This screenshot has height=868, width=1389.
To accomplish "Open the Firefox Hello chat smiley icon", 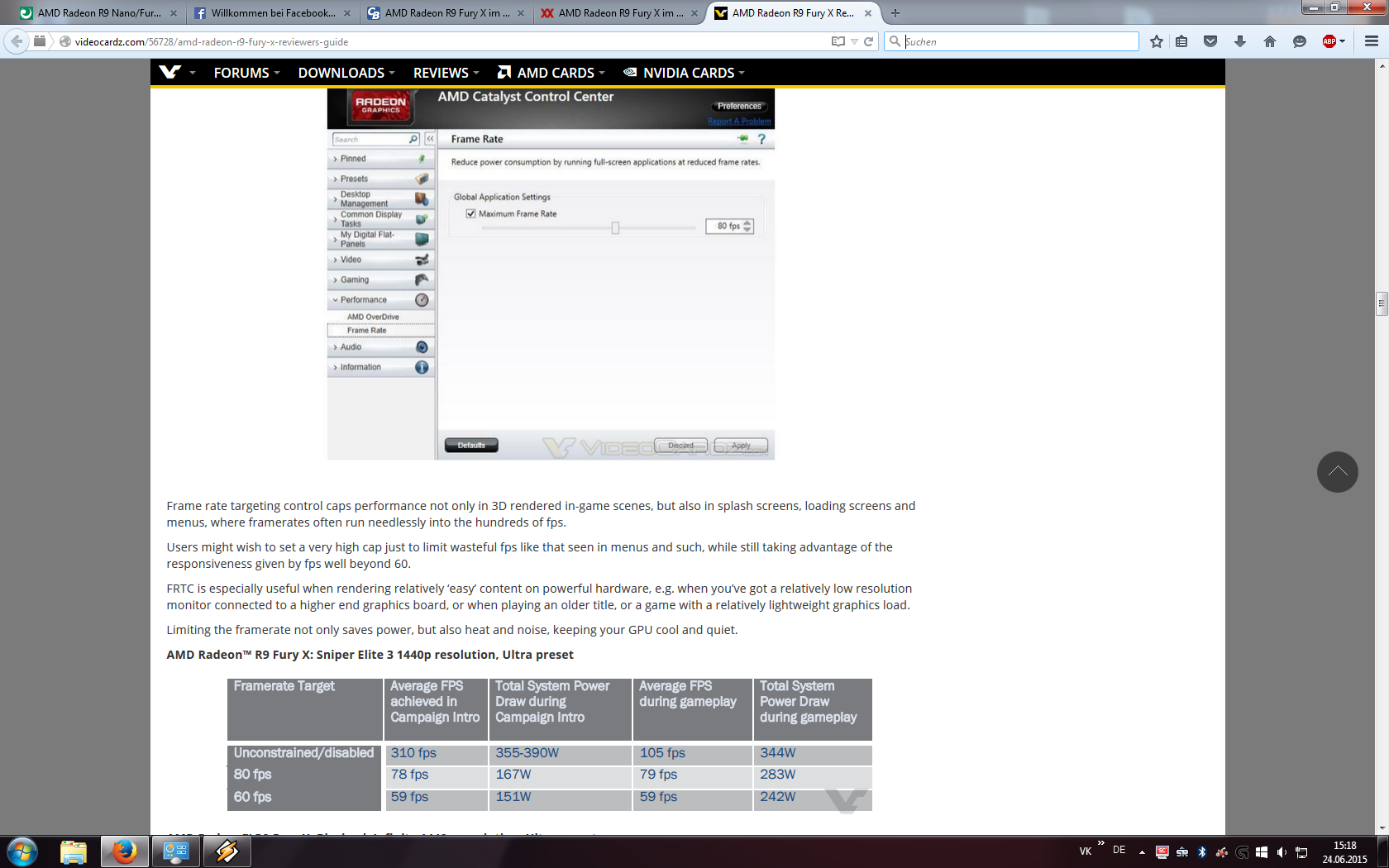I will pos(1300,41).
